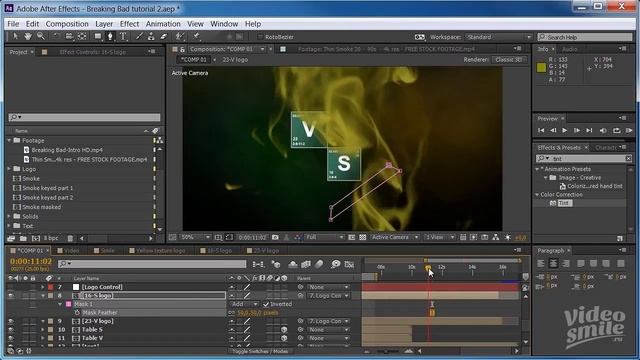
Task: Click the graph editor icon
Action: pyautogui.click(x=349, y=264)
